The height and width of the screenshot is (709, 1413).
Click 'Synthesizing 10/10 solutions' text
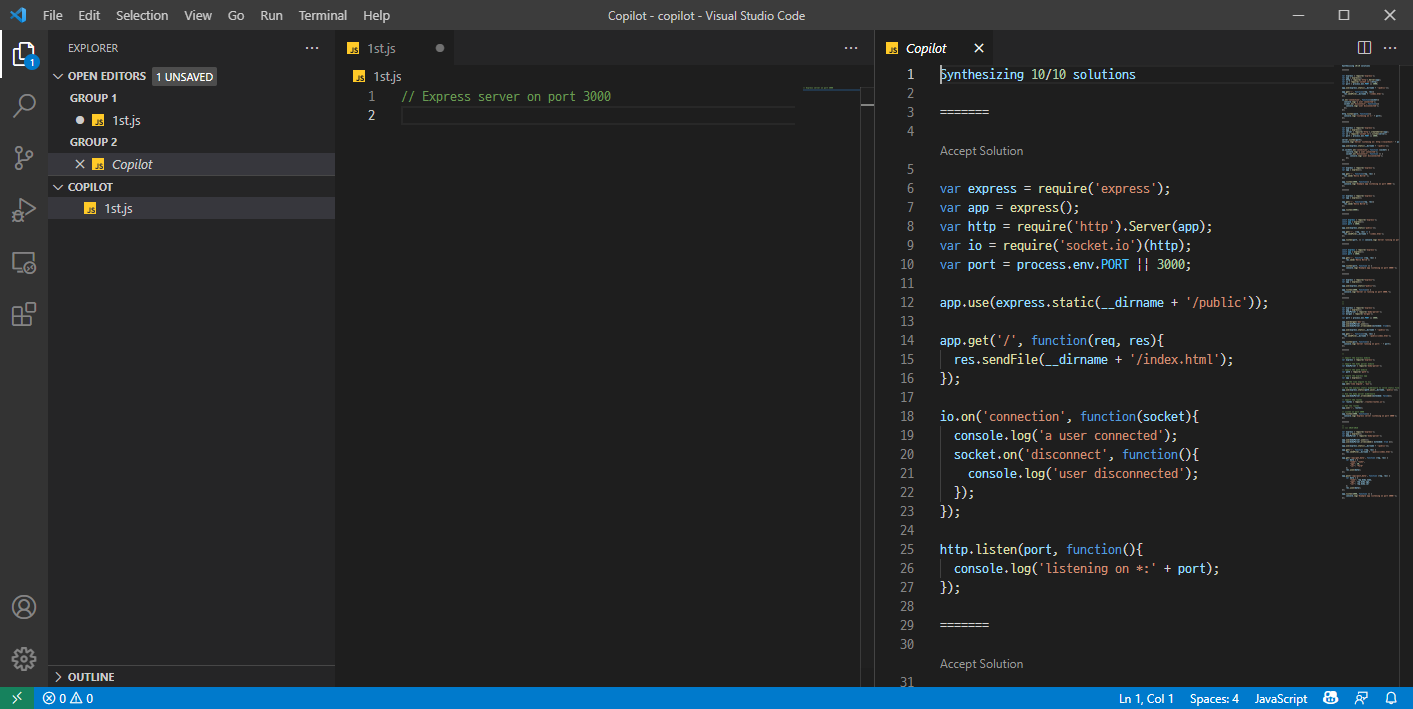1038,74
